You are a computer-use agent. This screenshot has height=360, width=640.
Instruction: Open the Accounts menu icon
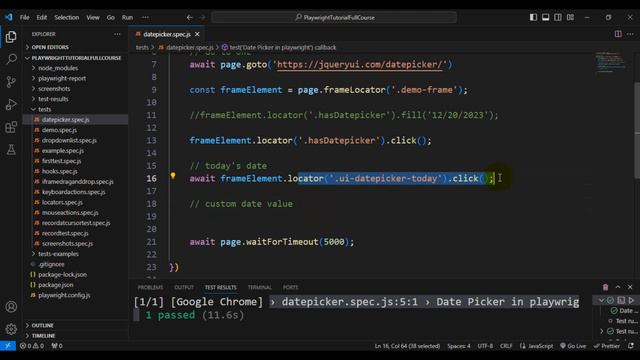click(x=11, y=307)
